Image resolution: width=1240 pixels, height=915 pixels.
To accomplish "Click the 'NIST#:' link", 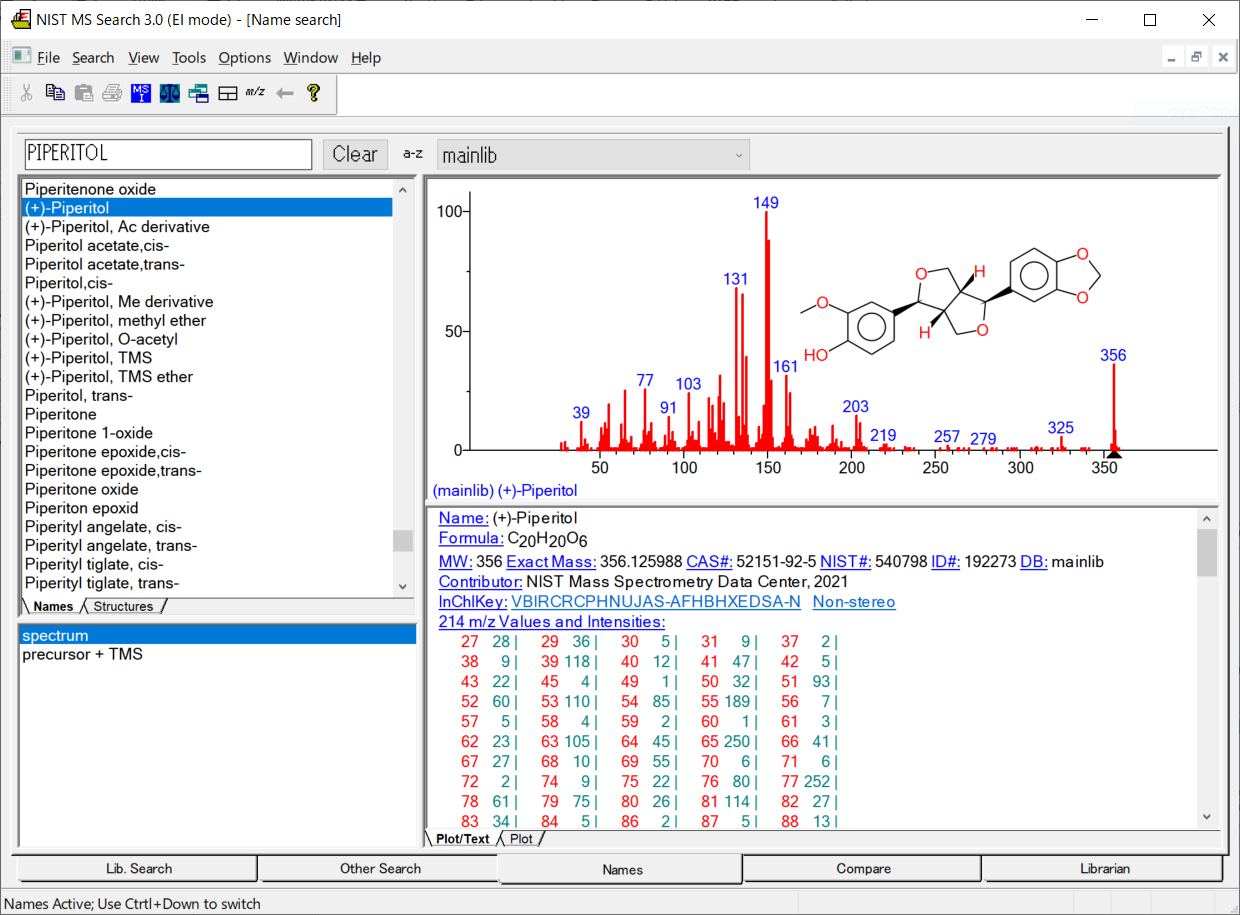I will click(844, 562).
